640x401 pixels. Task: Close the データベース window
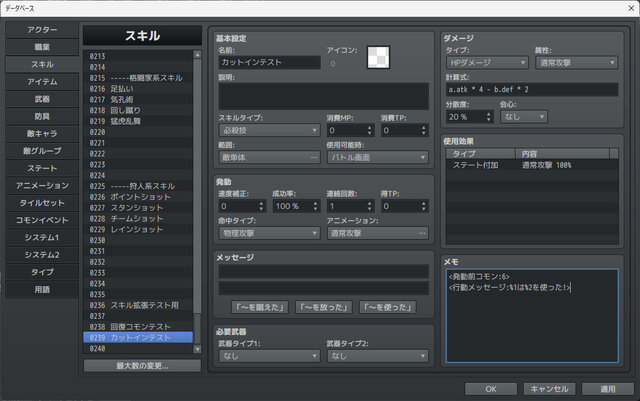click(x=631, y=8)
